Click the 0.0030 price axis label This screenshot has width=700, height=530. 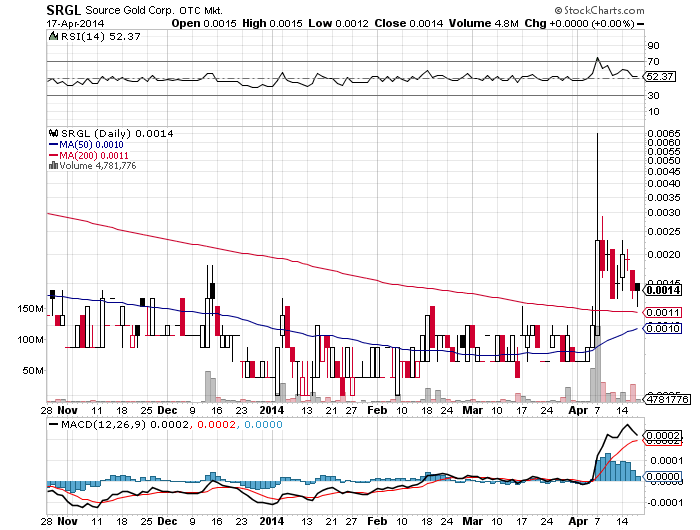point(664,213)
